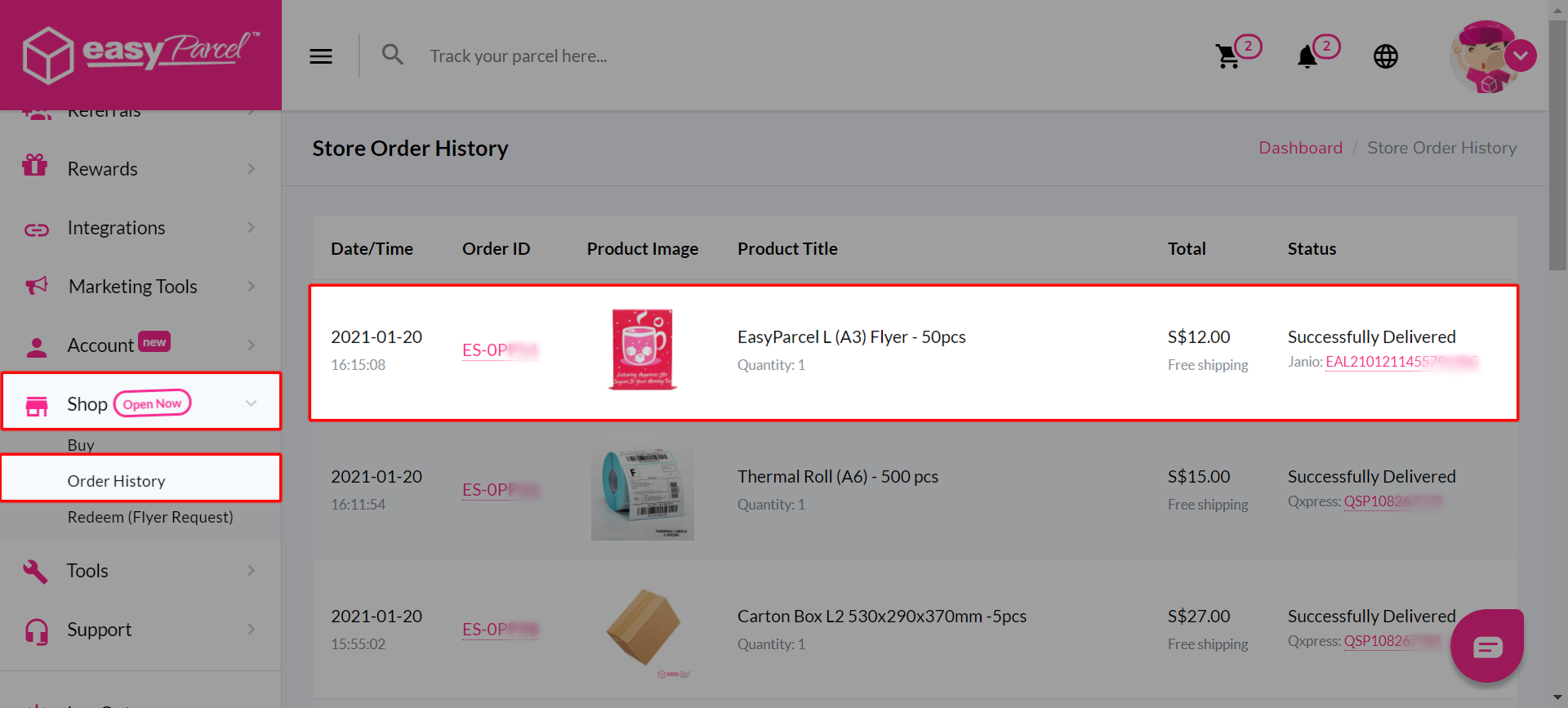The image size is (1568, 708).
Task: Open the Buy menu item
Action: click(x=81, y=444)
